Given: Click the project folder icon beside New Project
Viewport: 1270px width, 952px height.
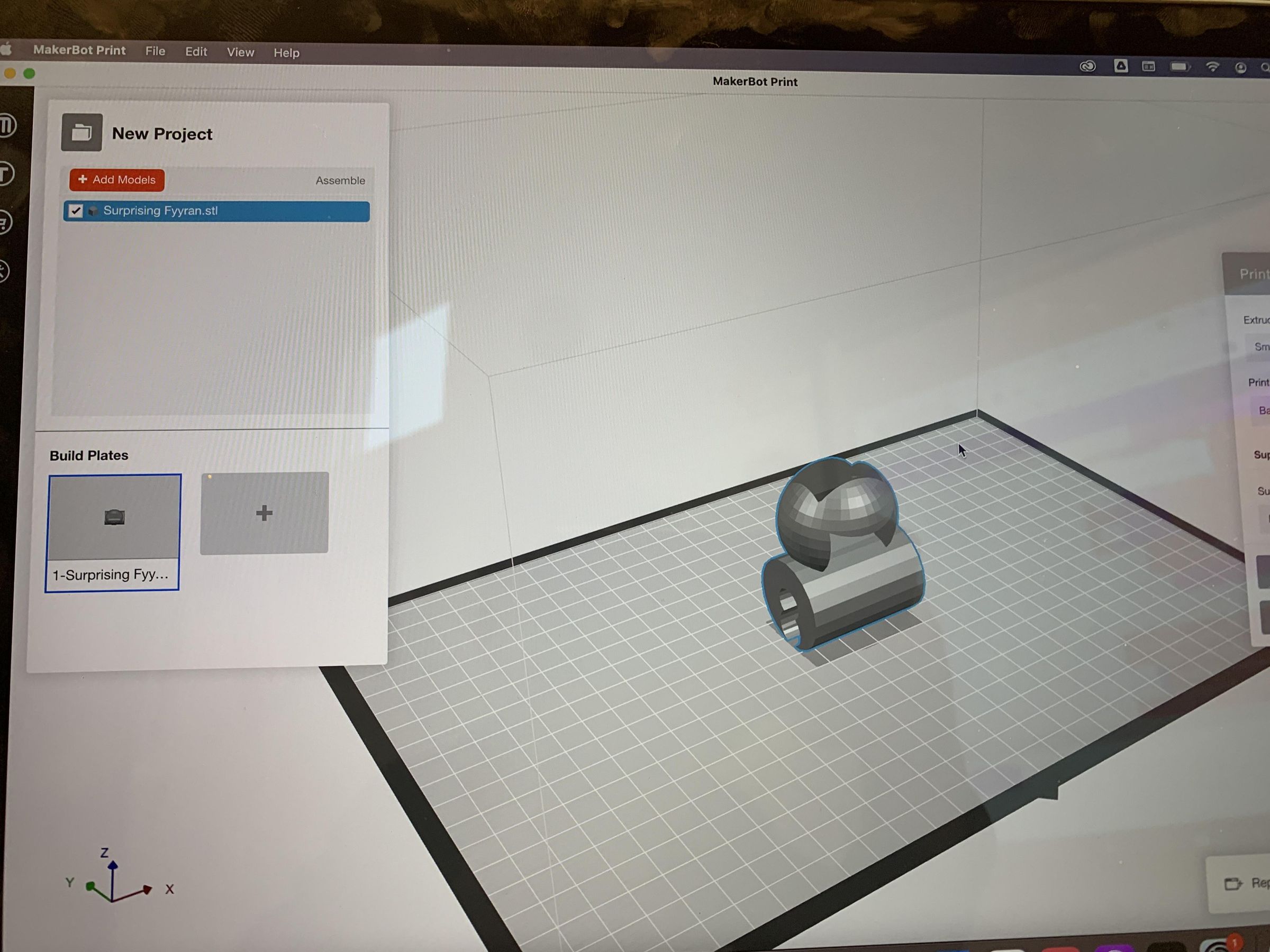Looking at the screenshot, I should tap(81, 133).
